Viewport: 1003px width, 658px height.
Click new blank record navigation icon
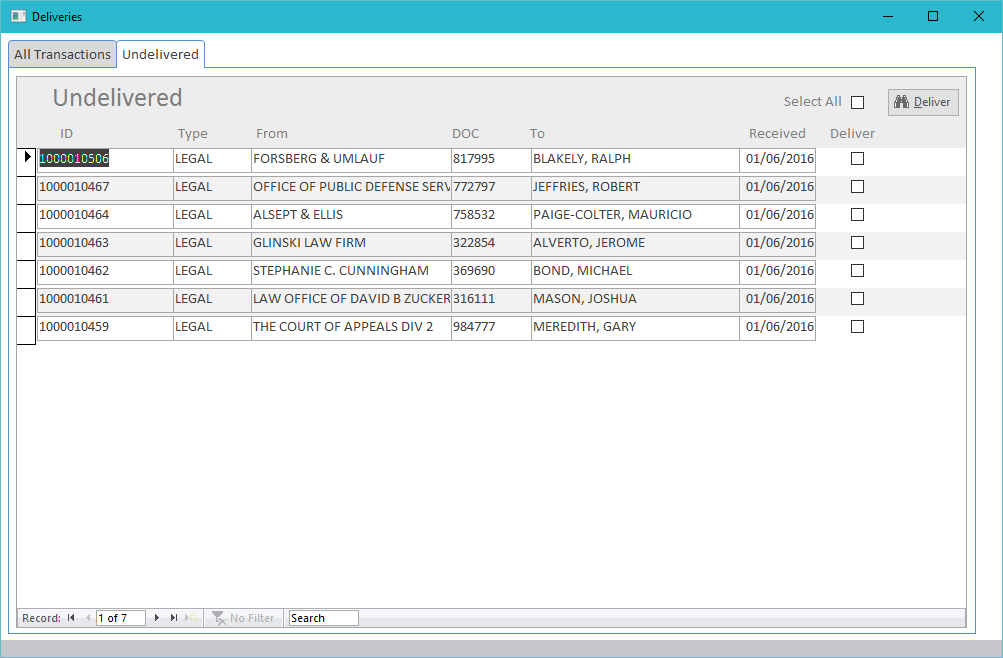191,618
